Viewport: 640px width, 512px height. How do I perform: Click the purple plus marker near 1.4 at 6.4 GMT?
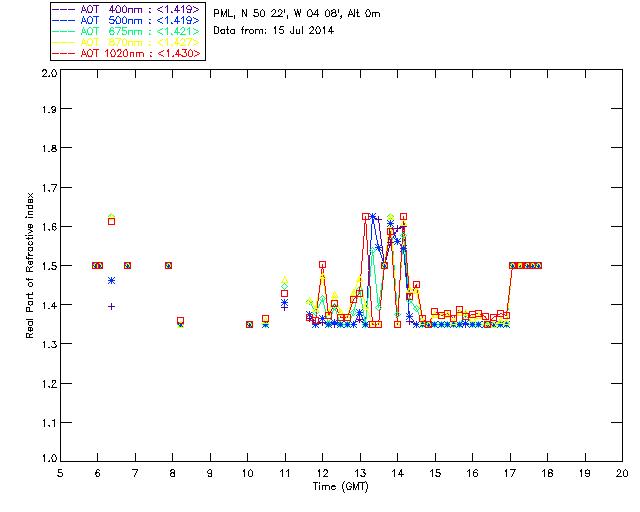tap(111, 306)
